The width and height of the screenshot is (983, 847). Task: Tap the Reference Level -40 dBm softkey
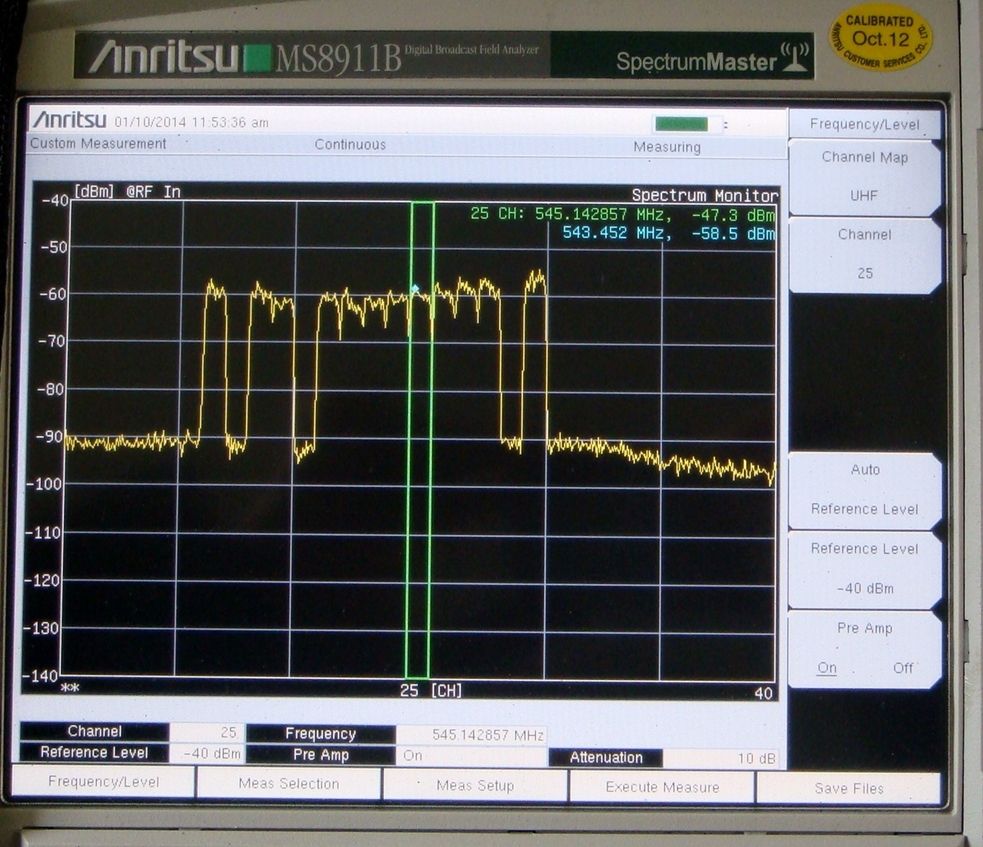865,569
